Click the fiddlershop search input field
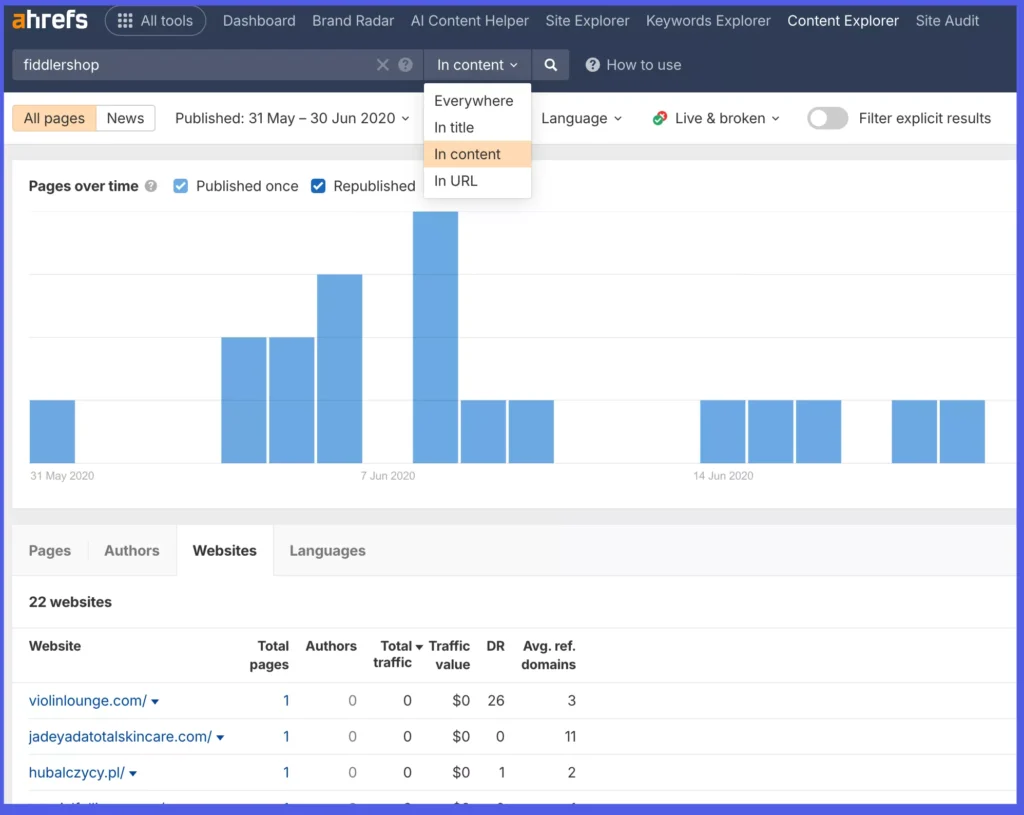 200,63
